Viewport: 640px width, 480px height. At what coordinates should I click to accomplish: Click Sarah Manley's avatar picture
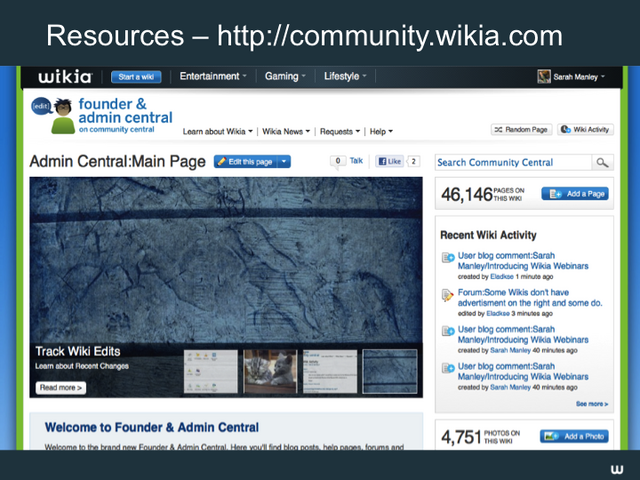[544, 76]
